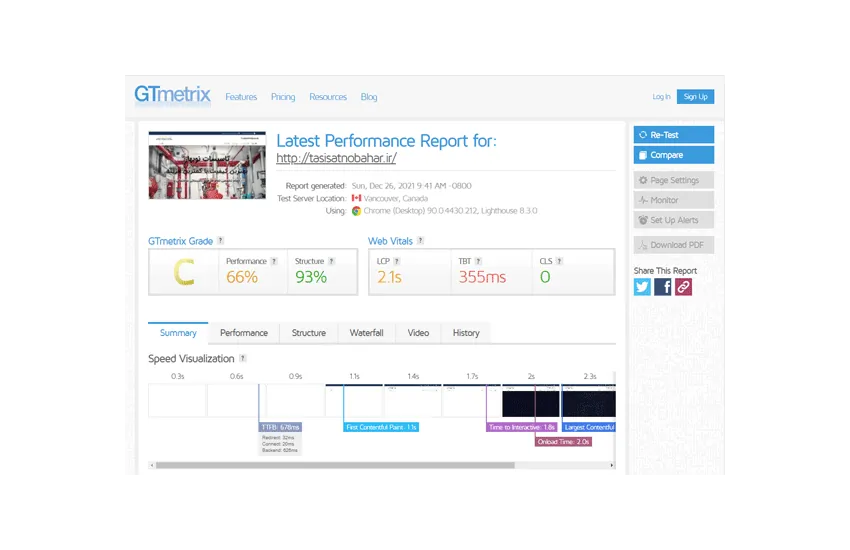Click the Download PDF button
This screenshot has height=550, width=850.
[x=673, y=245]
